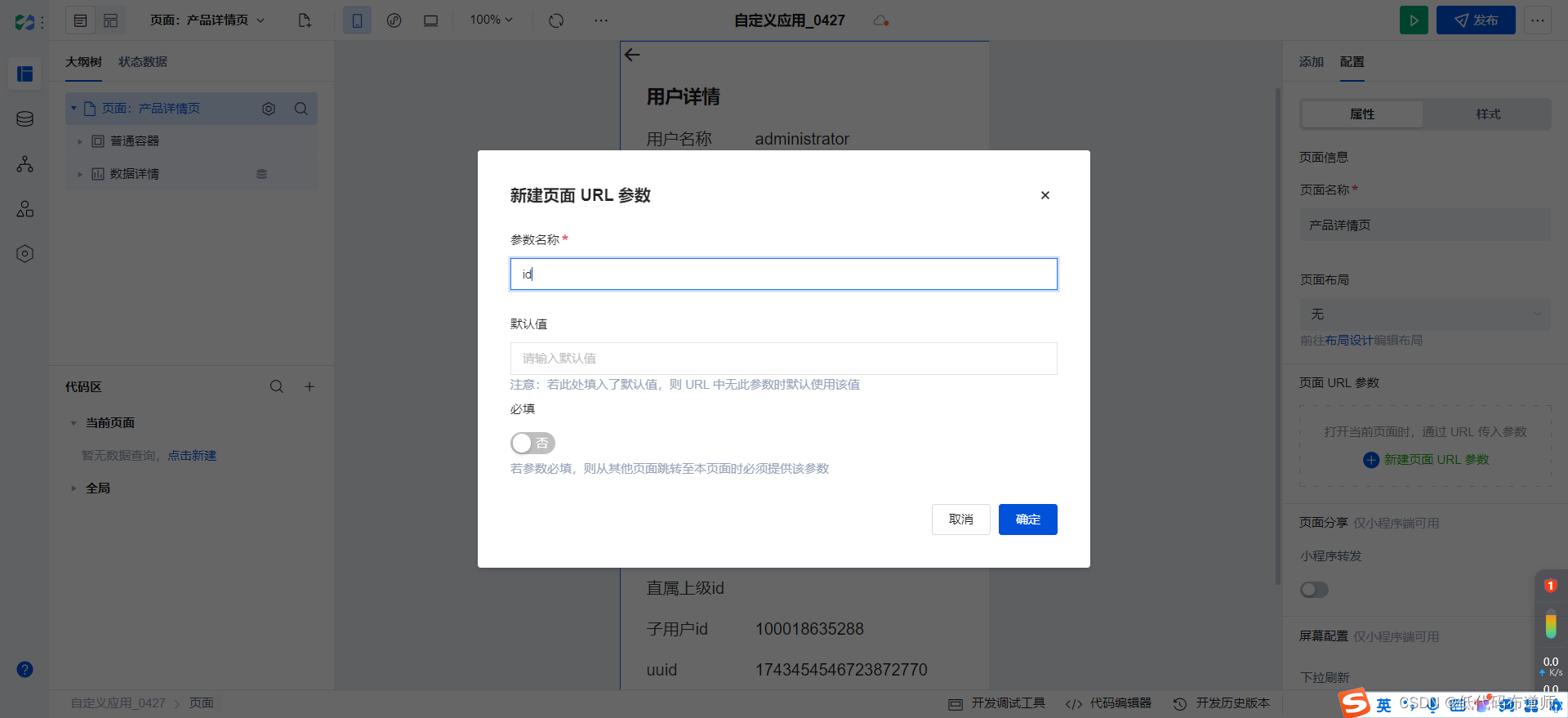
Task: Switch to the 大纲树 tab
Action: click(83, 62)
